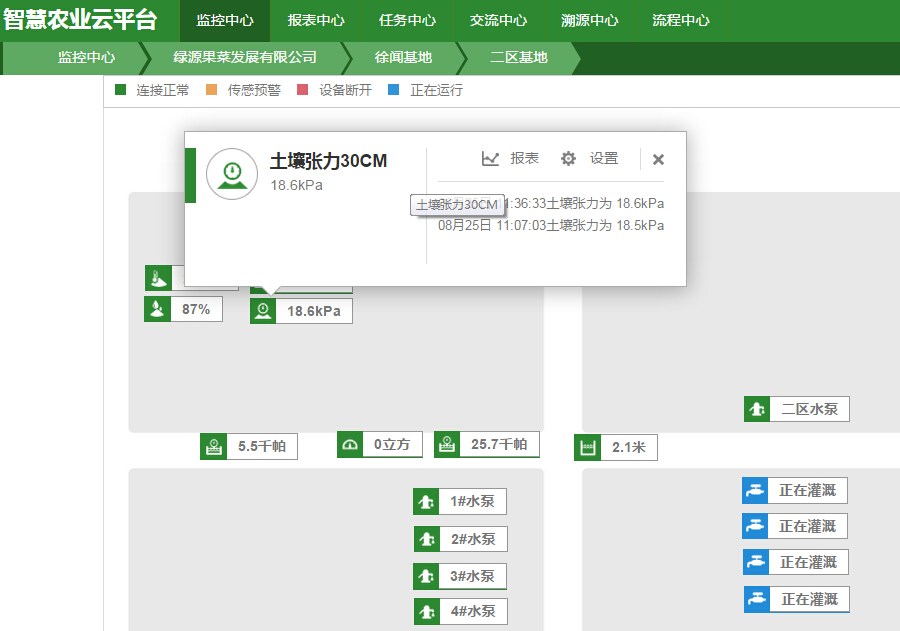Select the 3#水泵 label button
This screenshot has width=900, height=631.
pos(472,576)
